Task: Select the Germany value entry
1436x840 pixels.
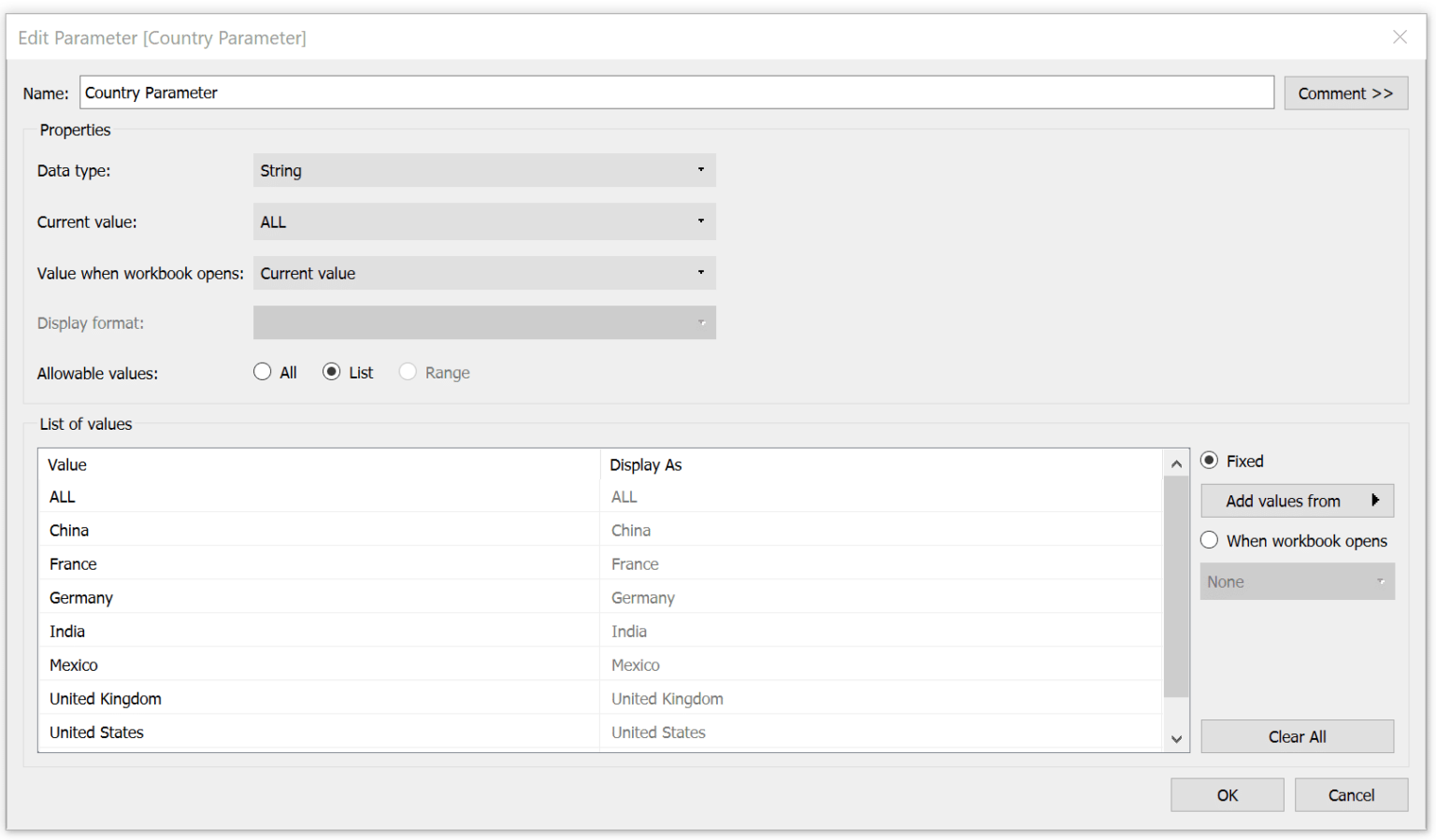Action: point(280,597)
